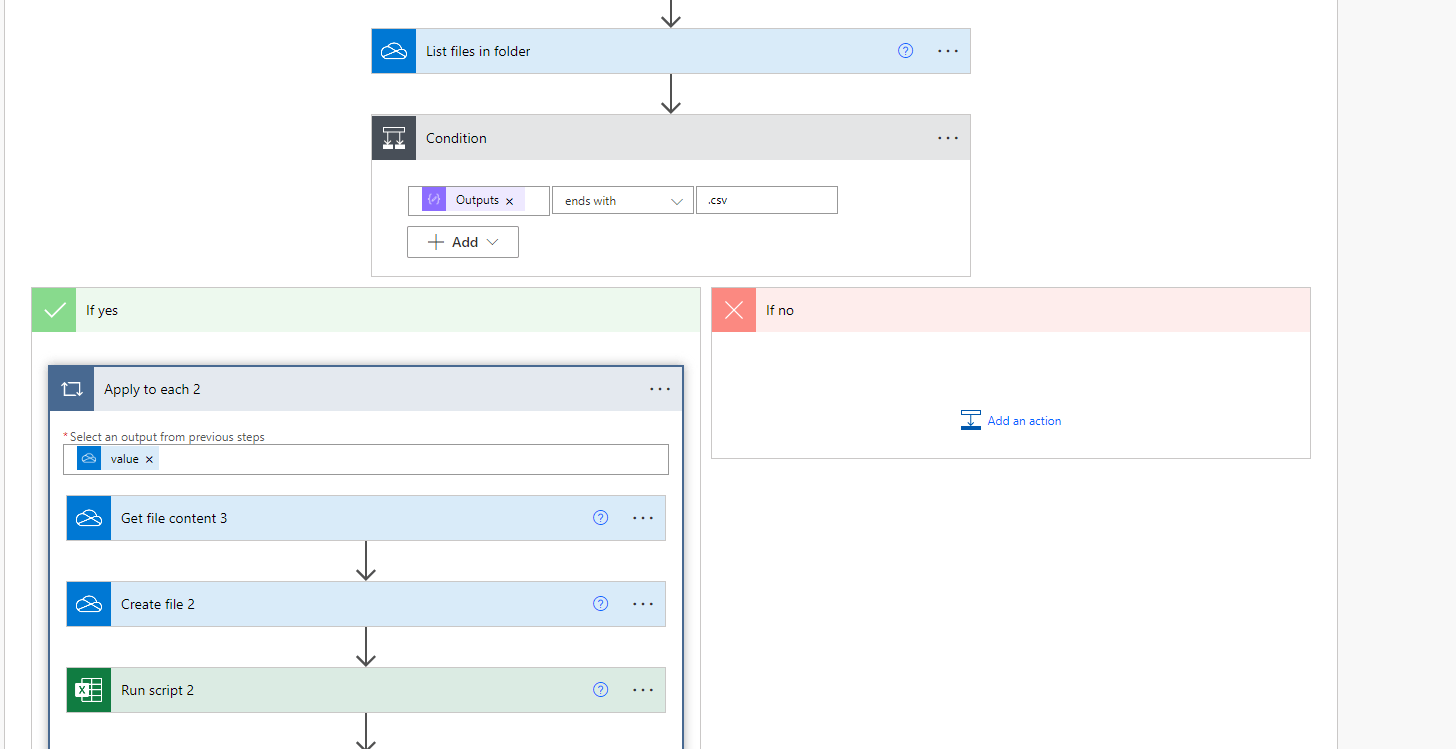Open the ellipsis menu on Condition

point(946,137)
